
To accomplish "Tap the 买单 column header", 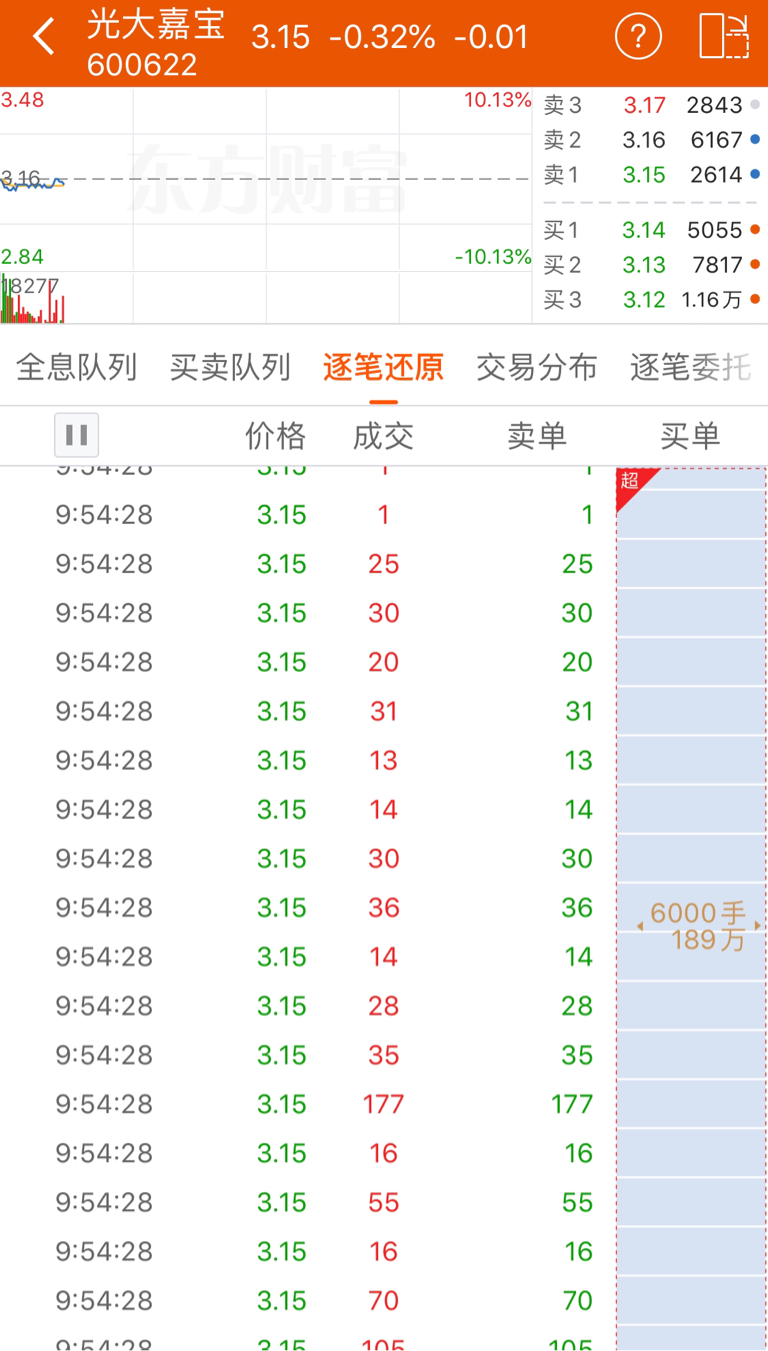I will point(690,436).
